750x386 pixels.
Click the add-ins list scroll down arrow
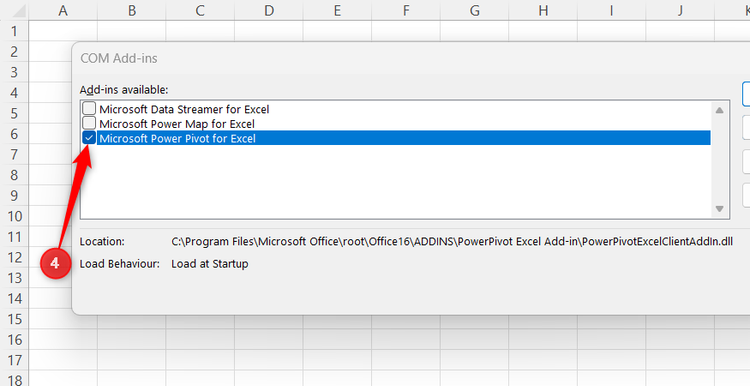719,209
